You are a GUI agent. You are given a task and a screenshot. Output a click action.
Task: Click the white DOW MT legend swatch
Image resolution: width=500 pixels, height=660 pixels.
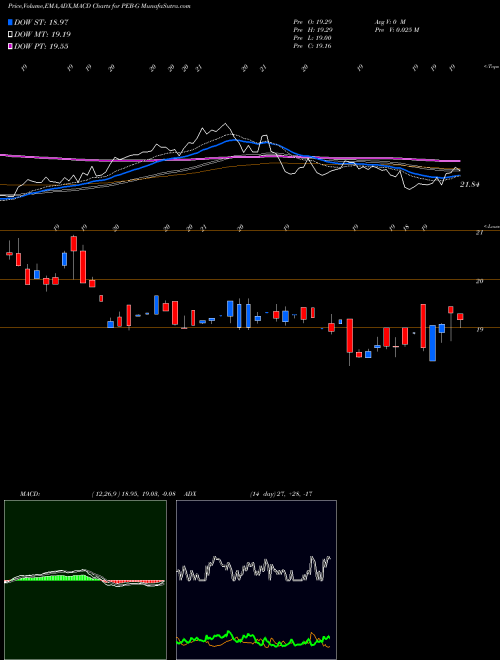click(11, 35)
